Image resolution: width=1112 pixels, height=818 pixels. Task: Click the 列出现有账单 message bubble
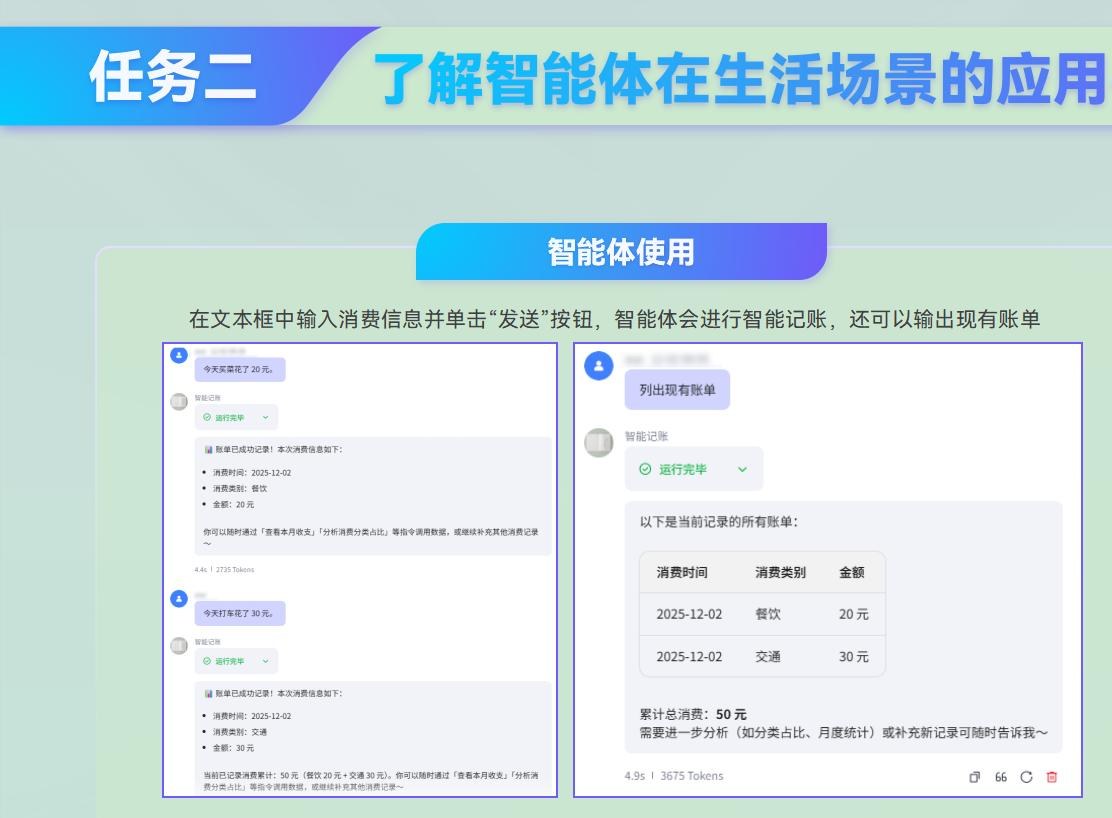click(x=677, y=389)
